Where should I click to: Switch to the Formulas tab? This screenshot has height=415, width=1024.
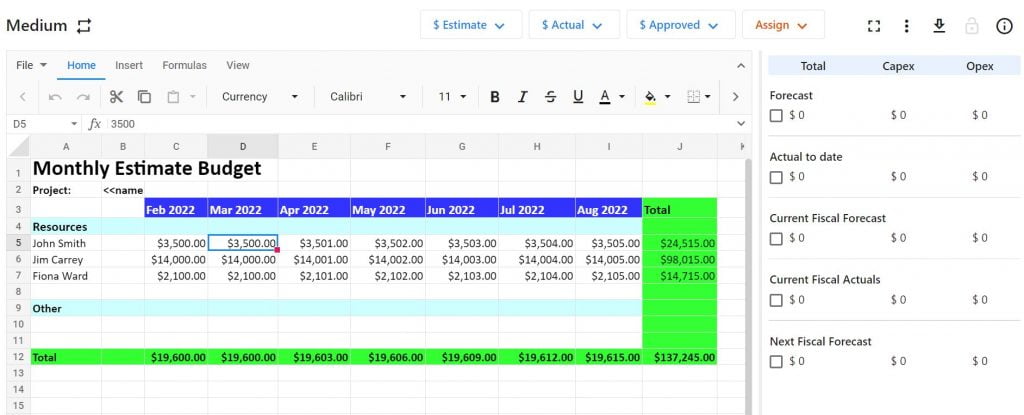(x=185, y=65)
